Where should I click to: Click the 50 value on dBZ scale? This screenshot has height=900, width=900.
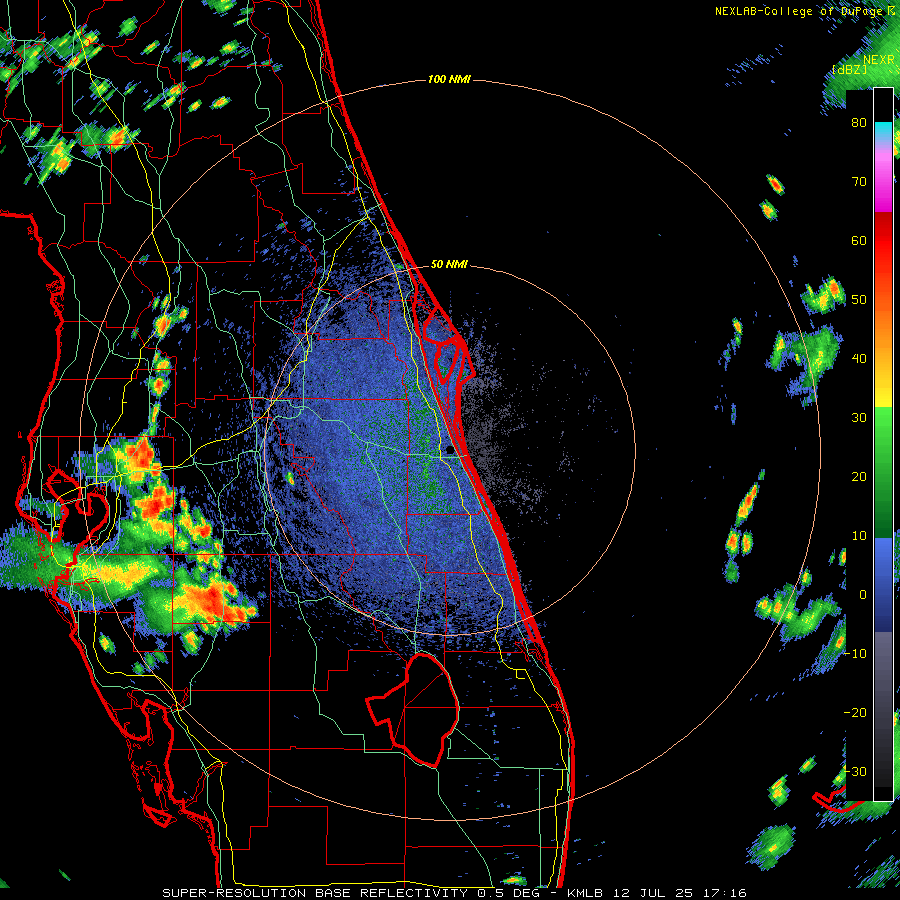pos(859,300)
